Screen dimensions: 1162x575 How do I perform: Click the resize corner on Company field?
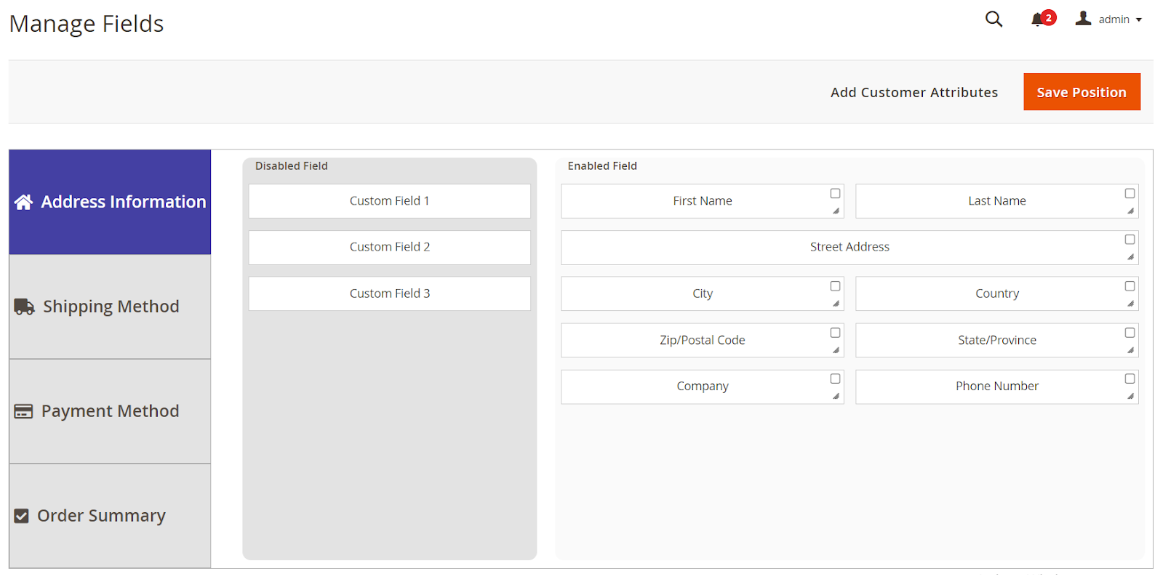[x=836, y=397]
